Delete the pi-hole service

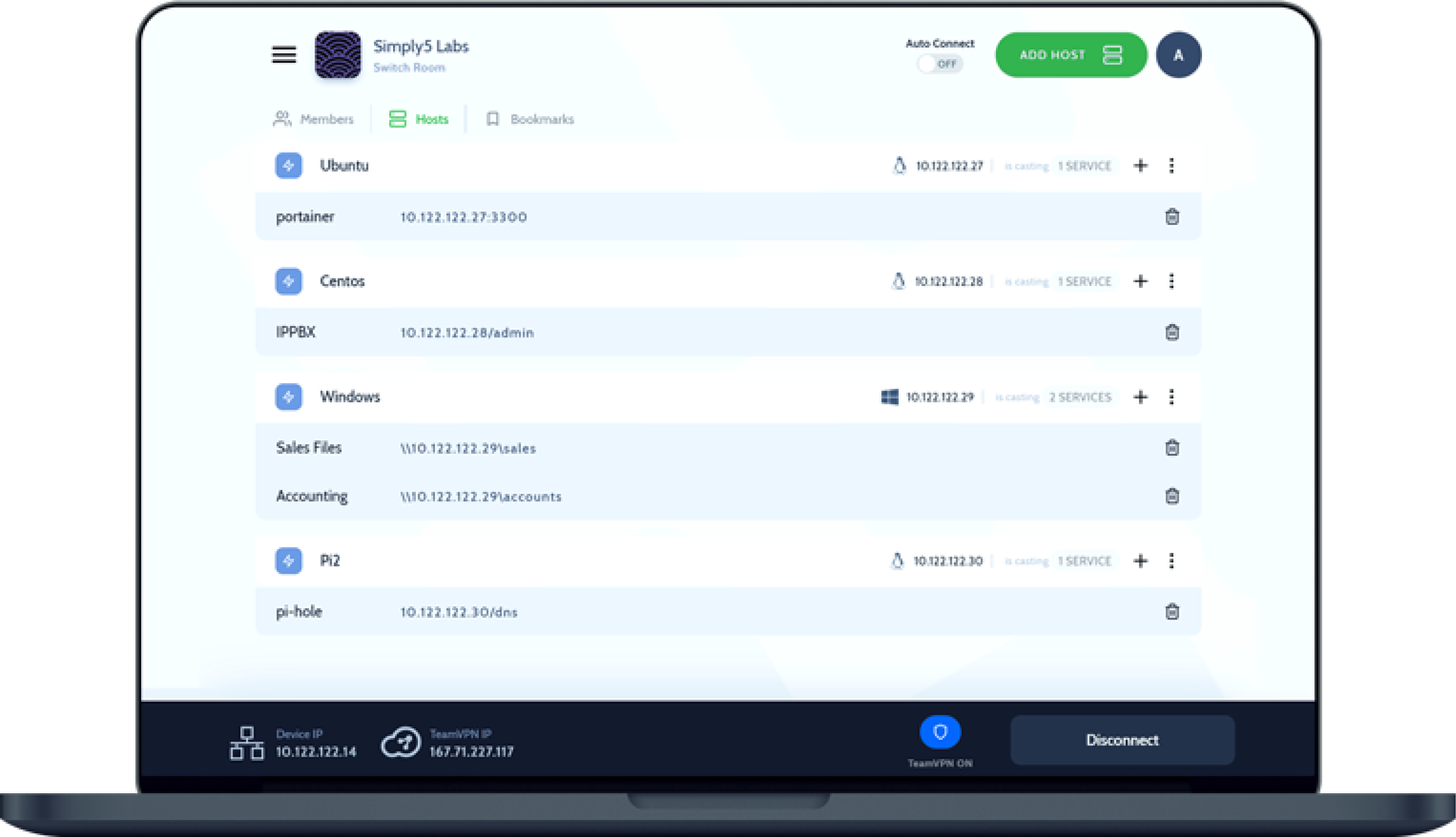[1172, 611]
